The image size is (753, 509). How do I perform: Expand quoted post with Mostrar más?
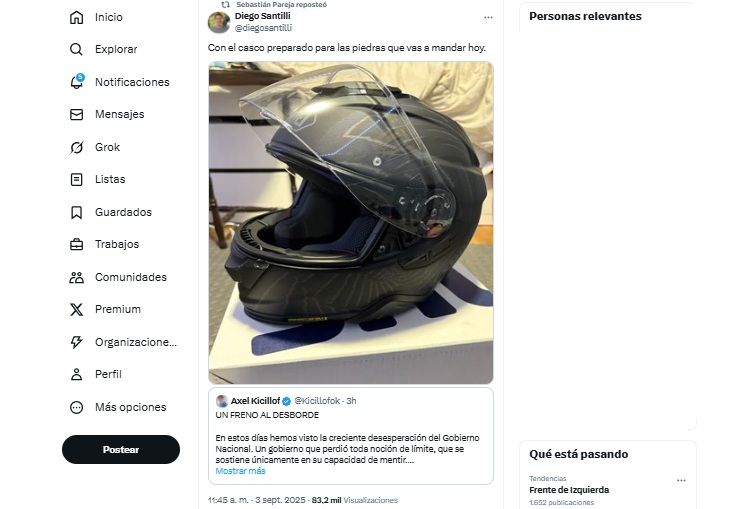tap(240, 471)
